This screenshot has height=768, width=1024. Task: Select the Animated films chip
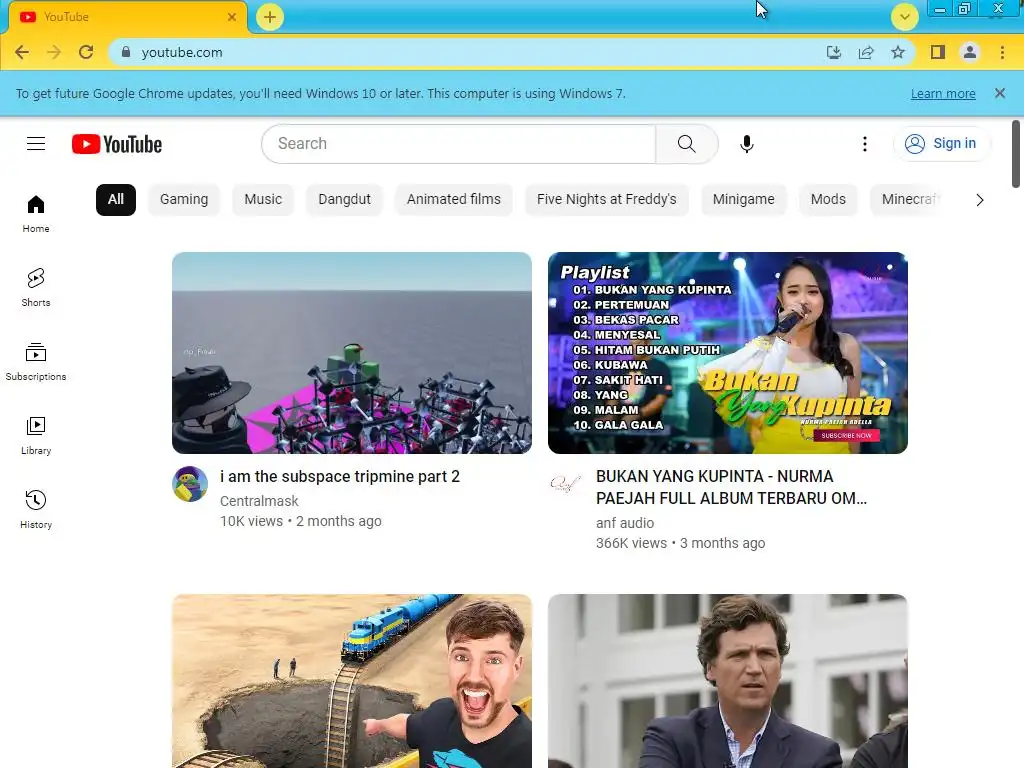[454, 200]
